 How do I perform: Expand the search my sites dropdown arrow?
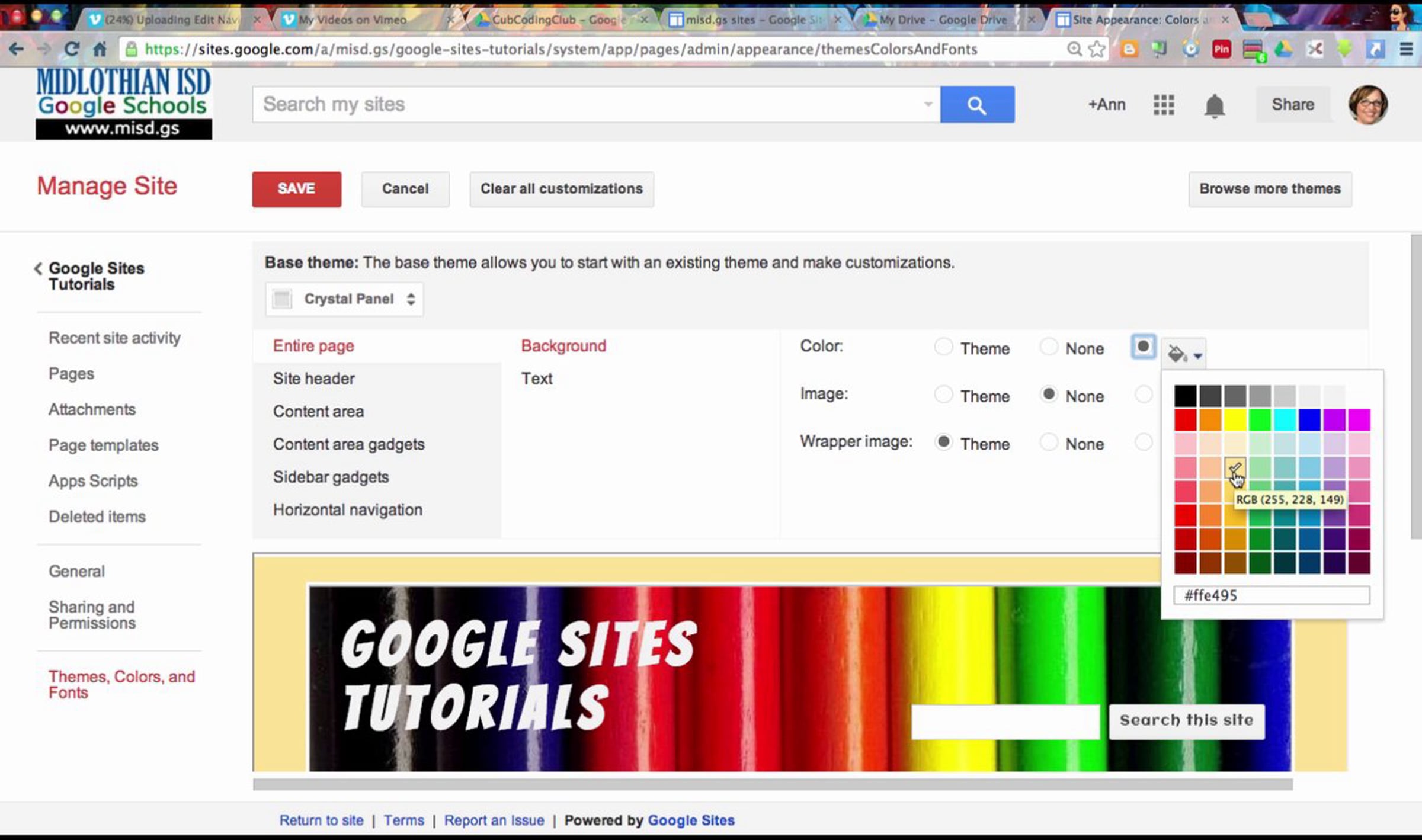pos(928,105)
